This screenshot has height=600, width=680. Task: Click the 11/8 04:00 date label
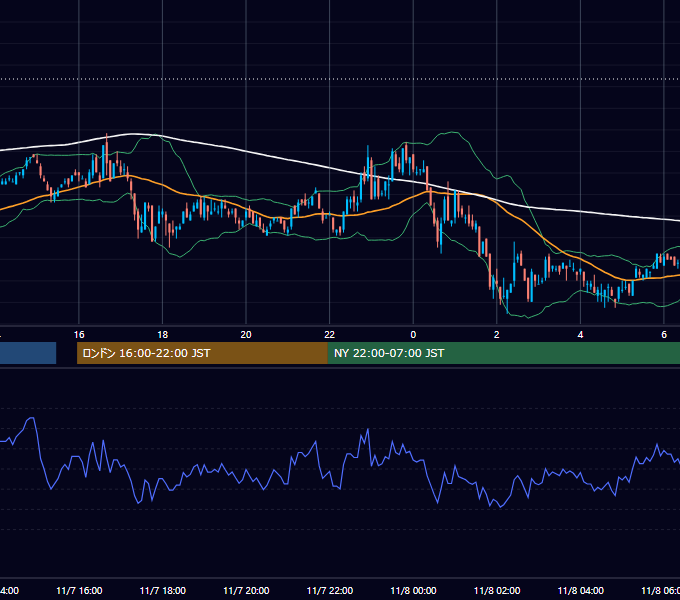point(581,591)
